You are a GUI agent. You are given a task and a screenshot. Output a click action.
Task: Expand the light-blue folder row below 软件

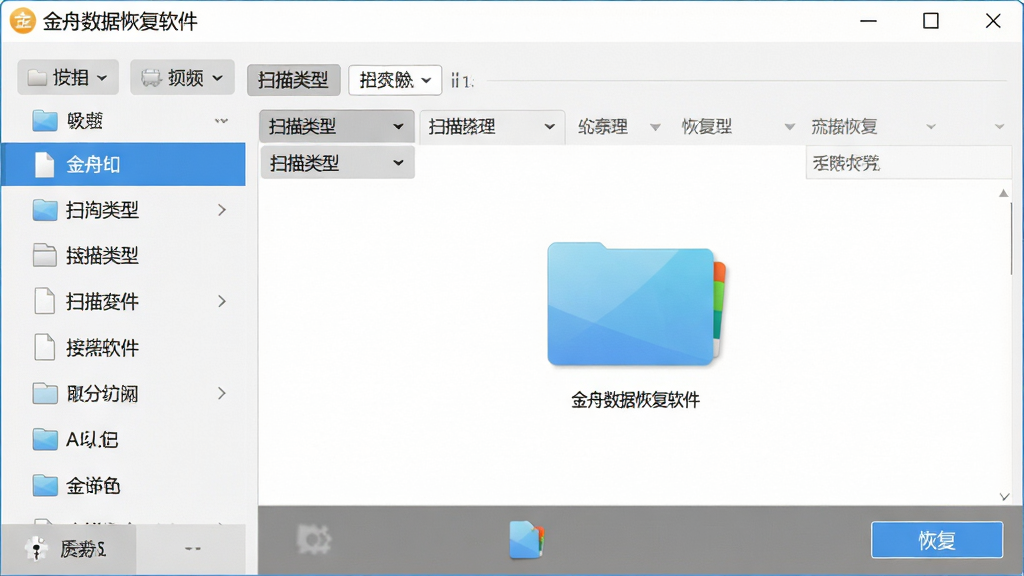click(221, 393)
